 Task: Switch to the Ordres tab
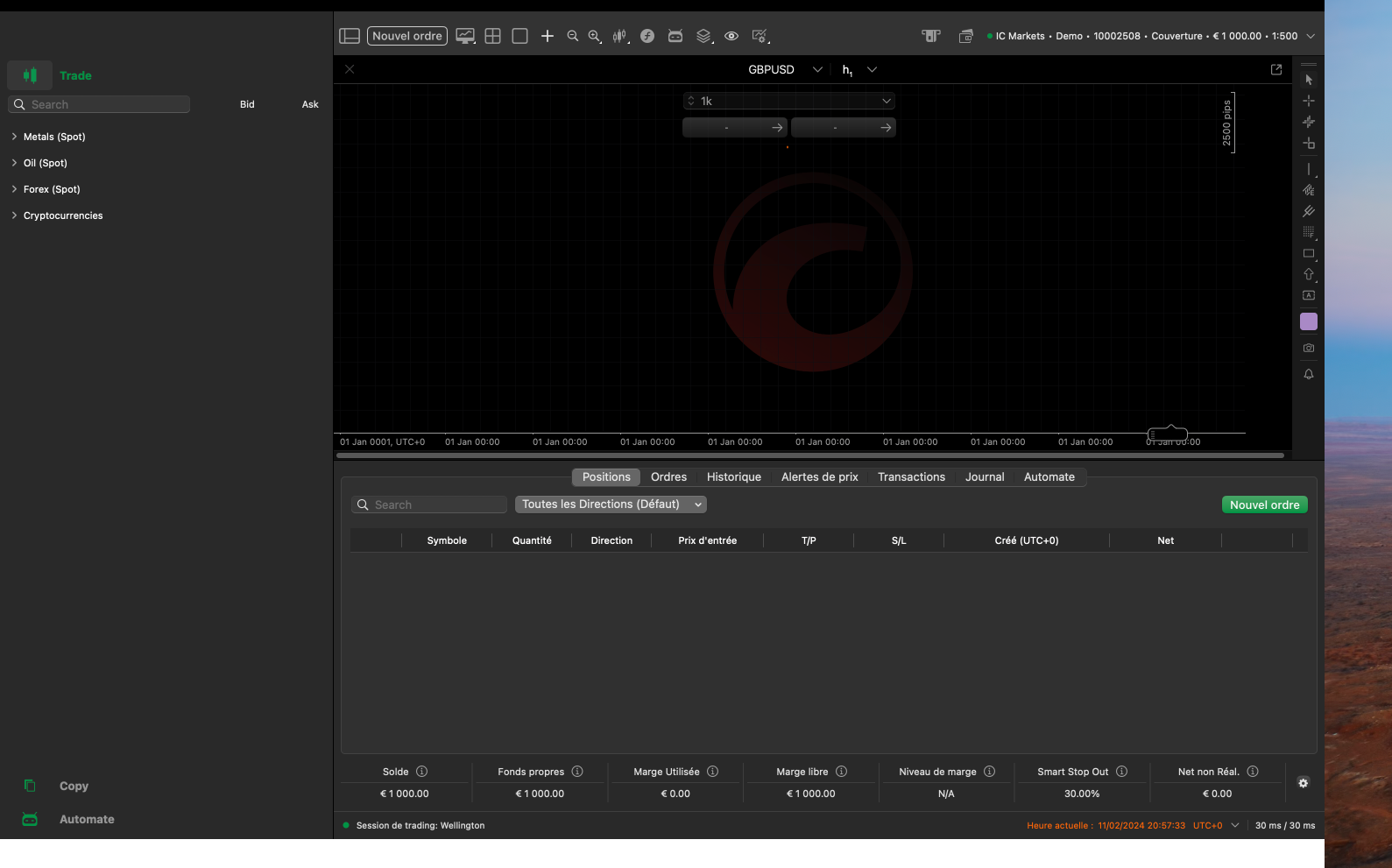point(668,477)
